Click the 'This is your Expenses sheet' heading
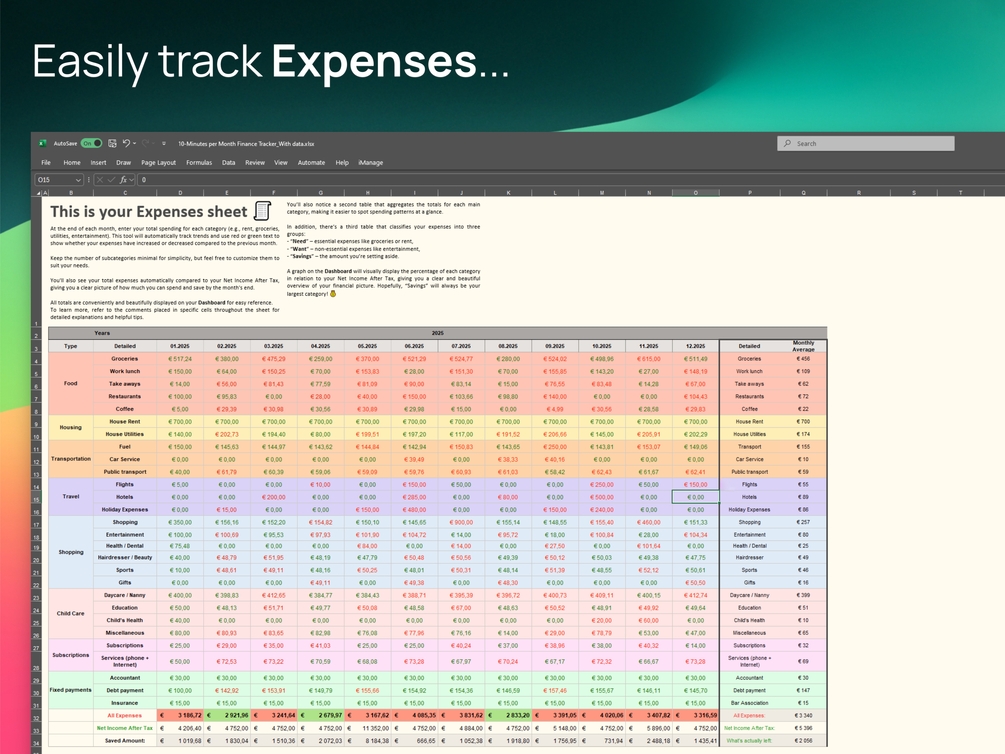The height and width of the screenshot is (754, 1005). click(149, 212)
